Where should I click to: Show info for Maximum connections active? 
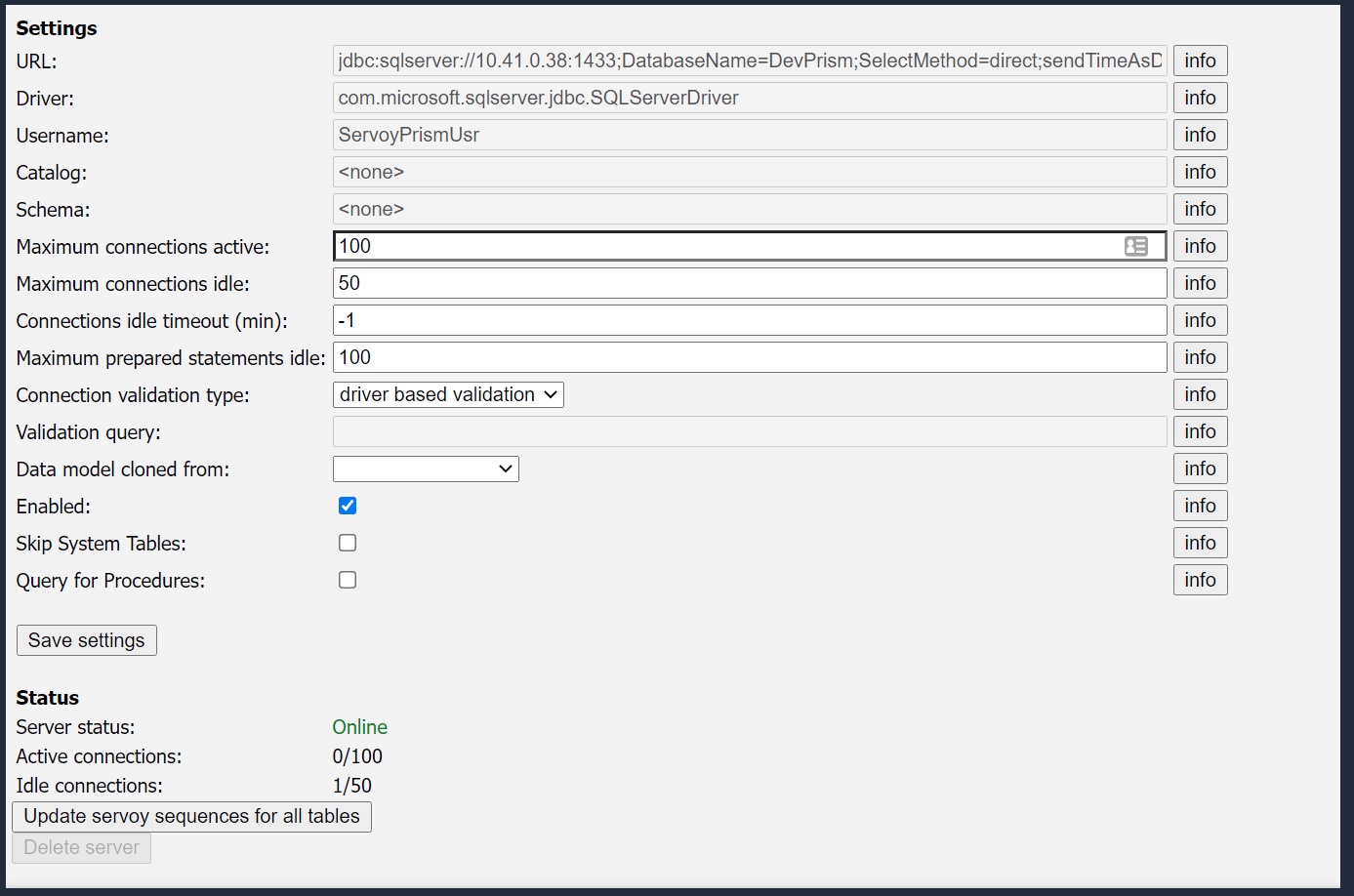click(1200, 246)
